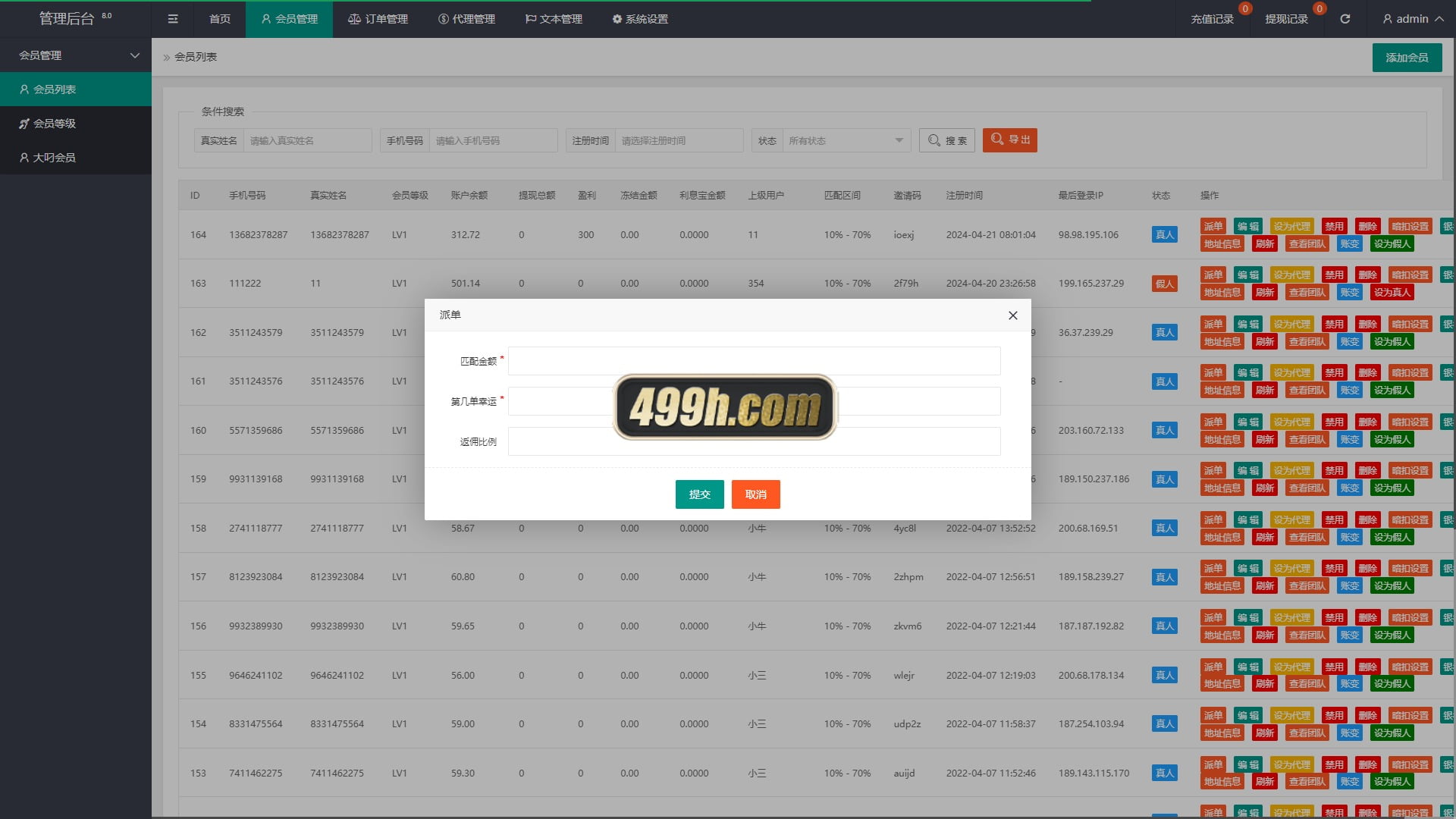Select 会员列表 in the sidebar

[x=76, y=89]
